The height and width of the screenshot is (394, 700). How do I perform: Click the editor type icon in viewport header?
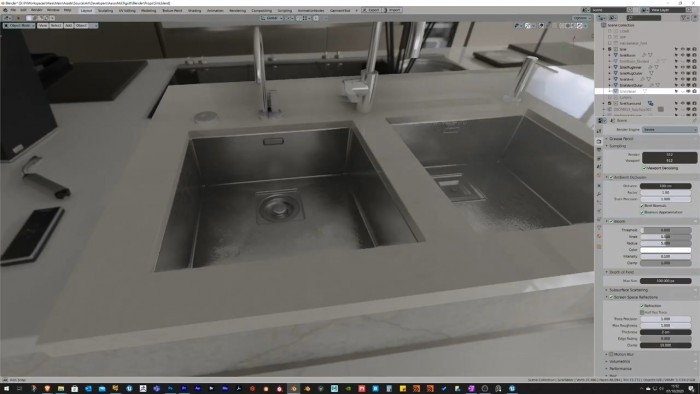click(x=8, y=18)
